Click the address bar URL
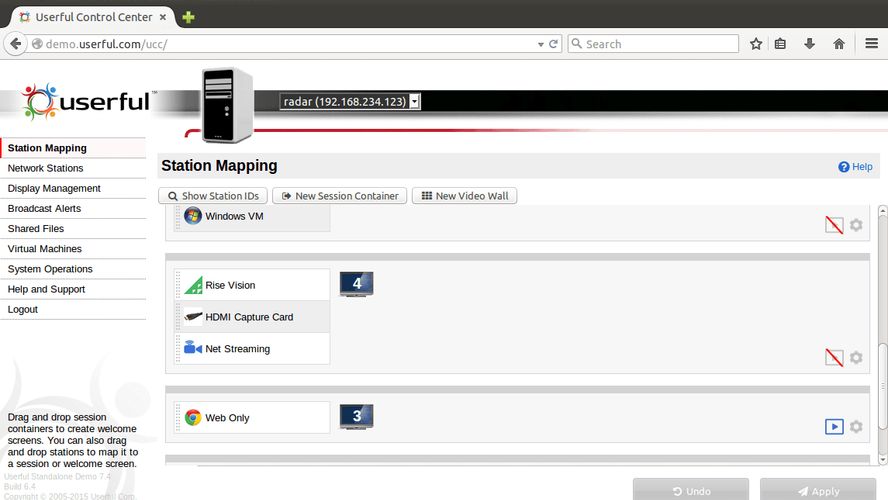 [x=106, y=44]
